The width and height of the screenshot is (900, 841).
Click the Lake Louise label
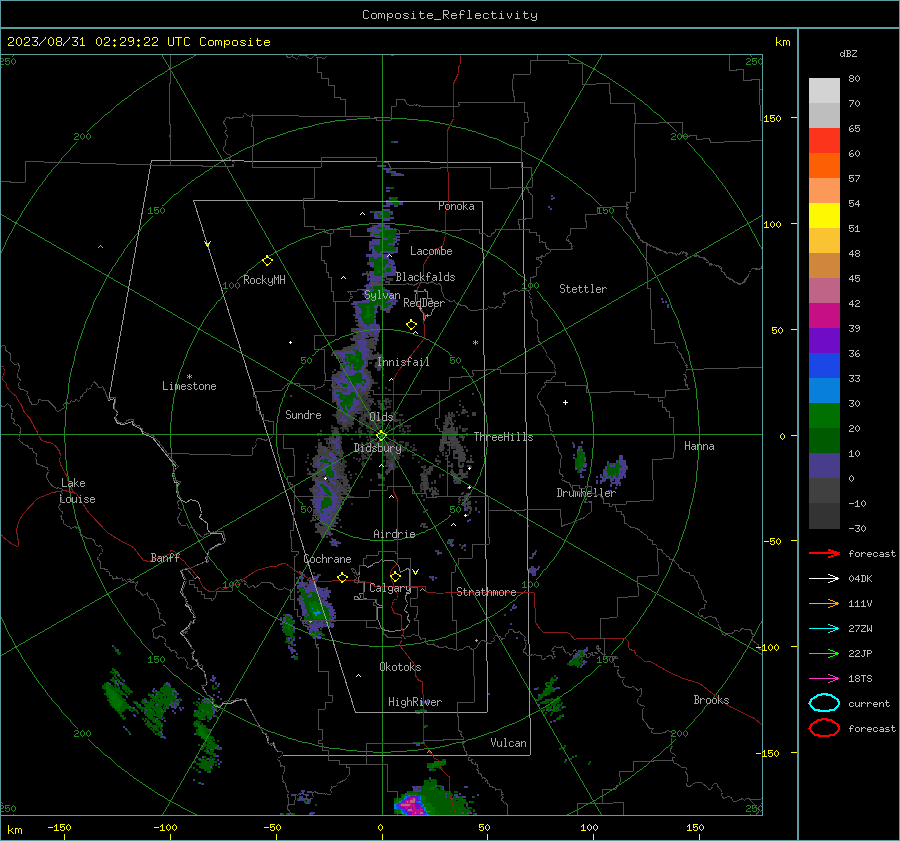click(77, 491)
